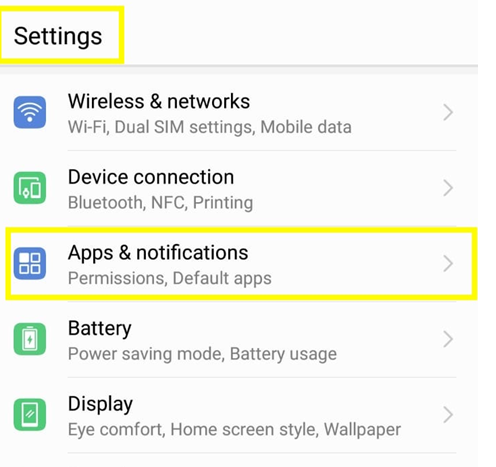
Task: Select the Device connection title
Action: click(151, 177)
